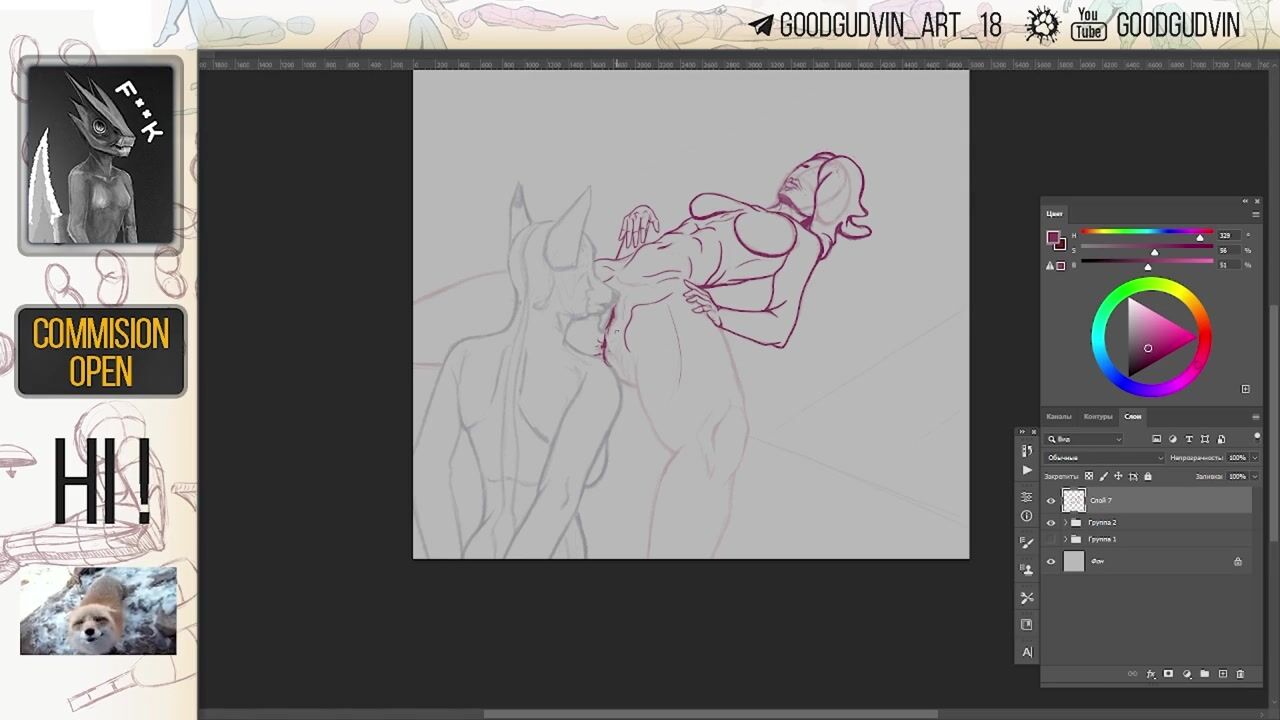Create a new group folder icon
This screenshot has height=720, width=1280.
click(x=1204, y=674)
